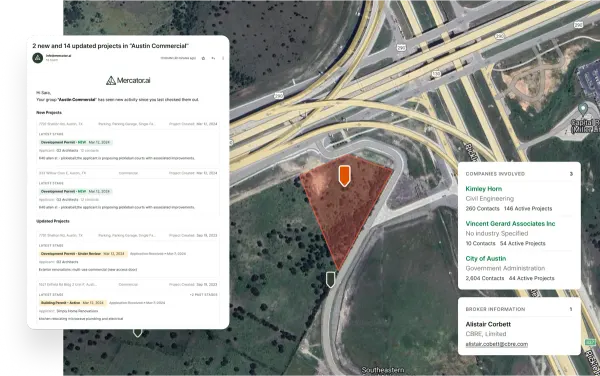
Task: Click the "+2 PAST STAGES" link
Action: [204, 295]
